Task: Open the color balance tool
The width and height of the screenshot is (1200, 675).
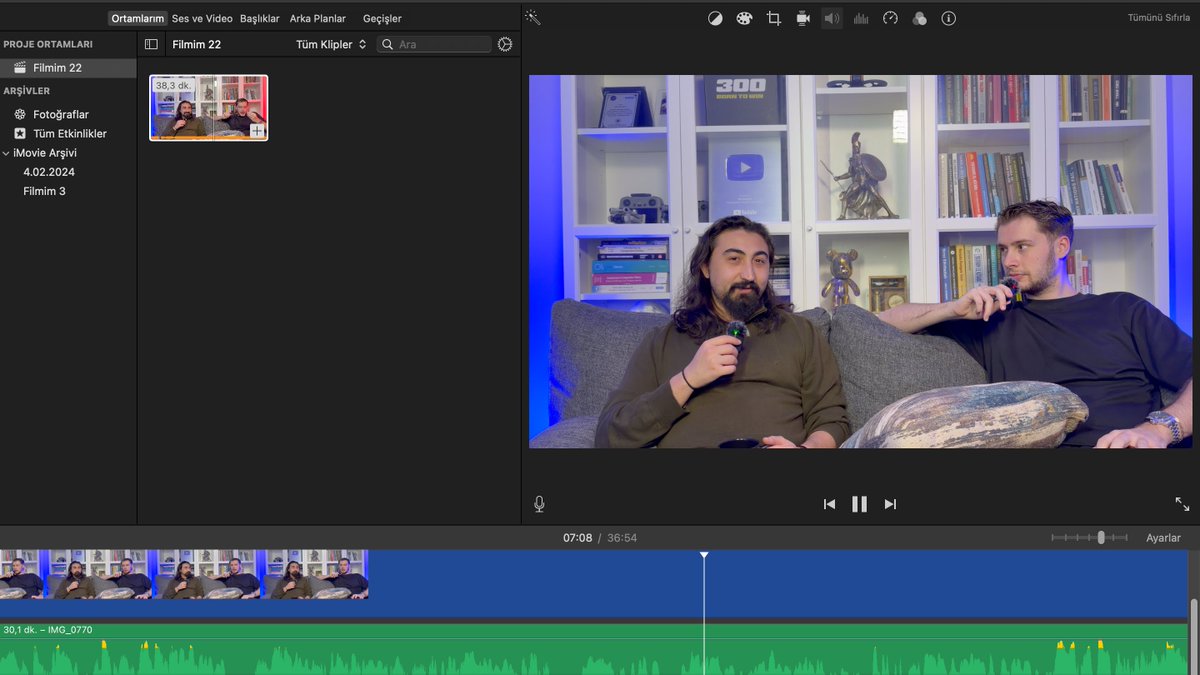Action: (x=715, y=18)
